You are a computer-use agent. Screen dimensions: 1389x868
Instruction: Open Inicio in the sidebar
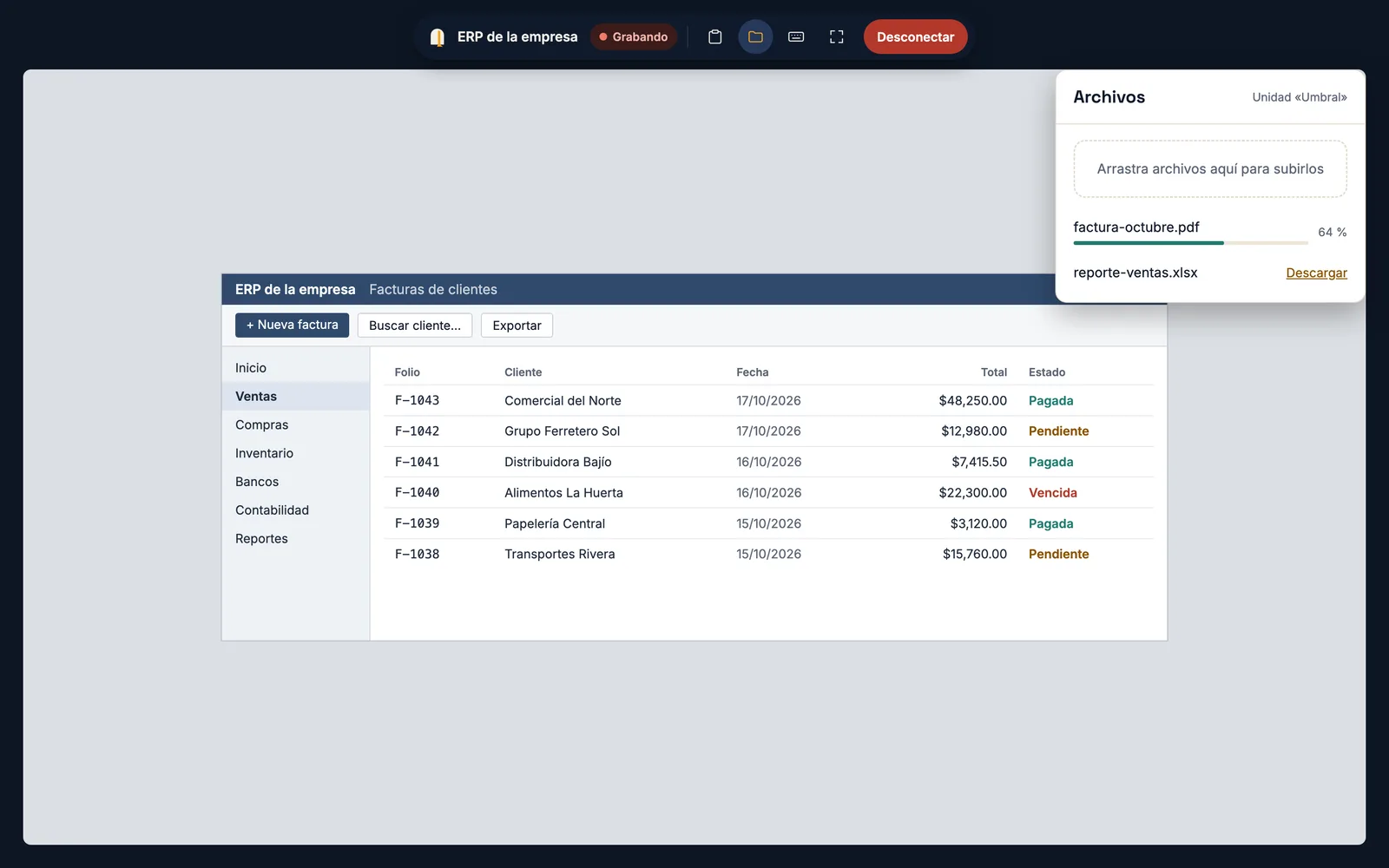click(296, 368)
